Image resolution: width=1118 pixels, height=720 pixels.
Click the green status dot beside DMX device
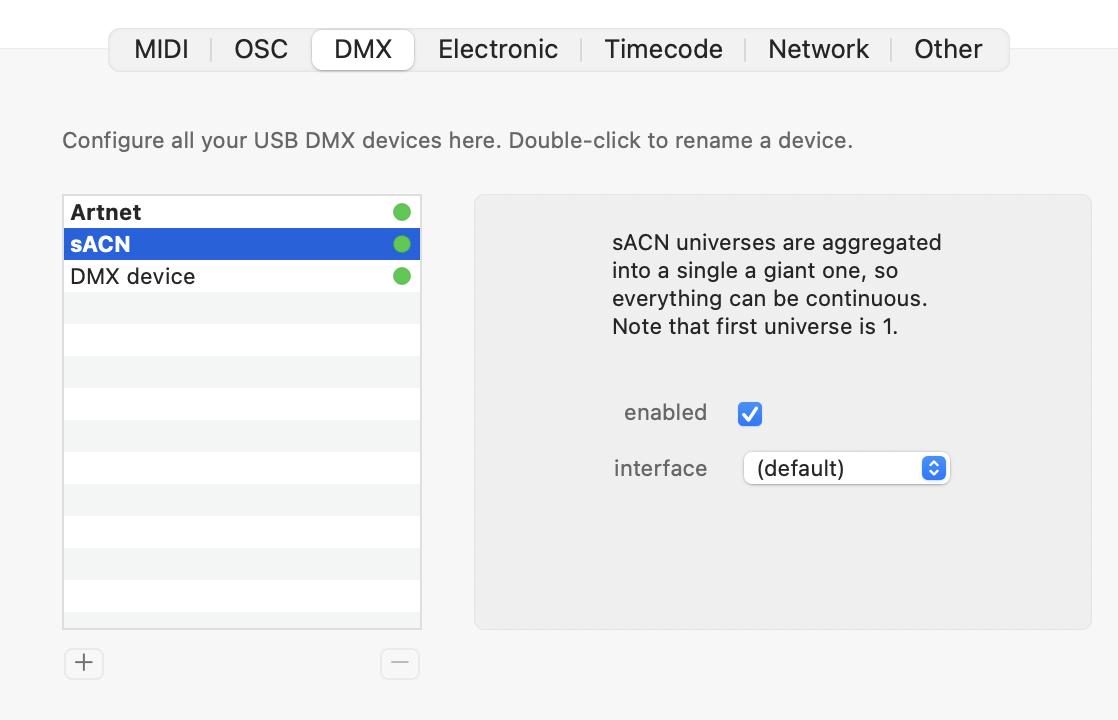(x=402, y=276)
